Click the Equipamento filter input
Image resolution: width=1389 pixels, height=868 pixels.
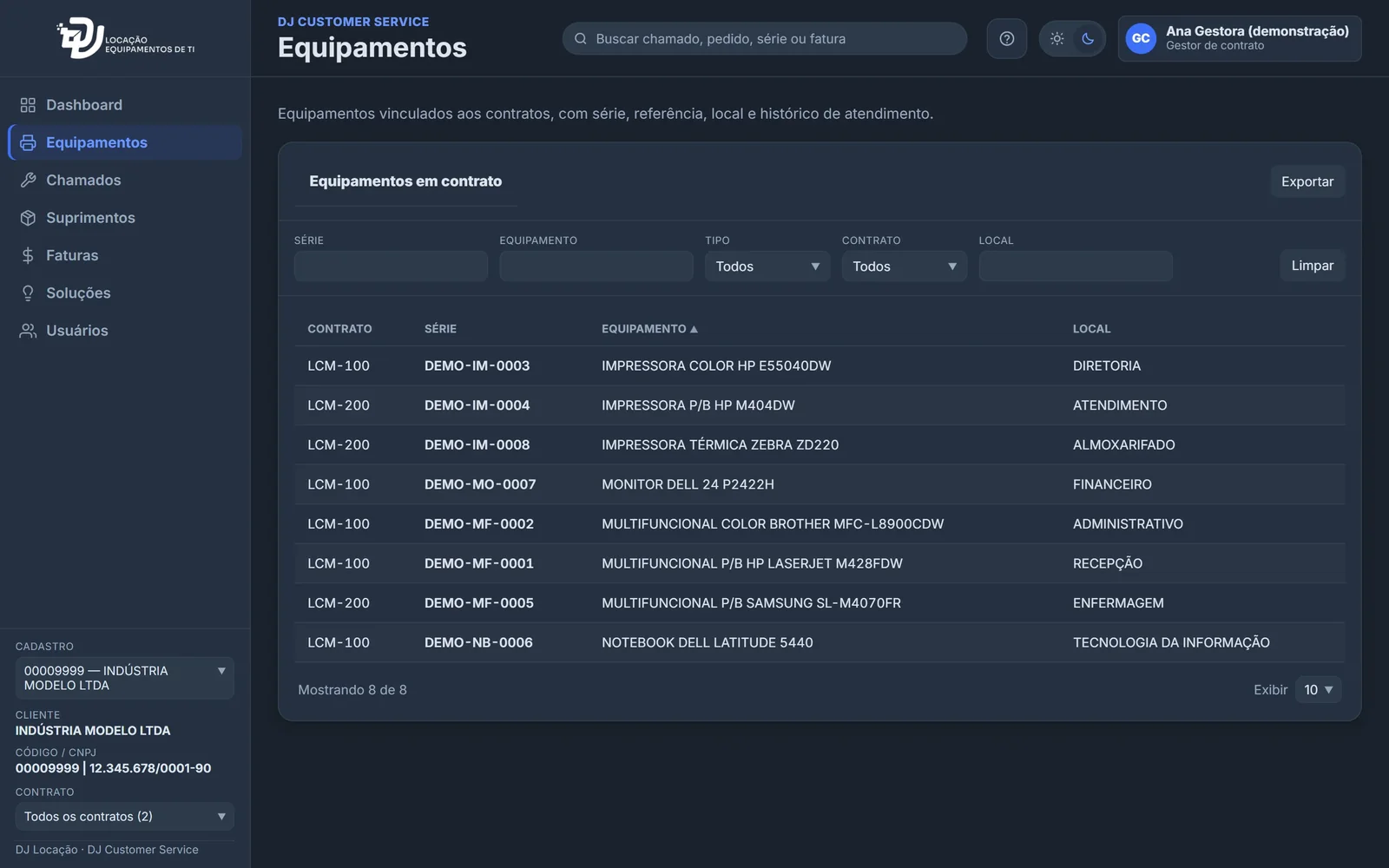coord(596,266)
